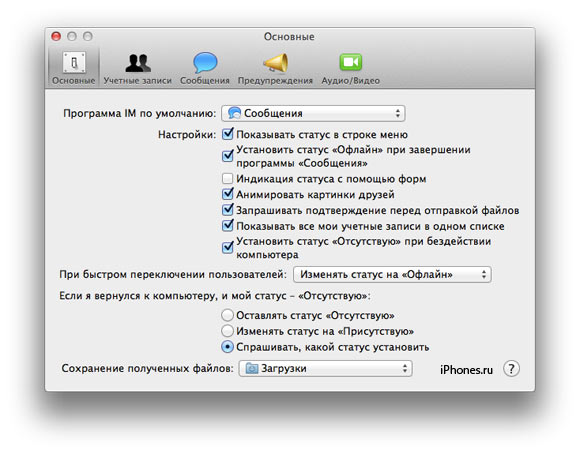Click the Основные window title text

click(289, 37)
